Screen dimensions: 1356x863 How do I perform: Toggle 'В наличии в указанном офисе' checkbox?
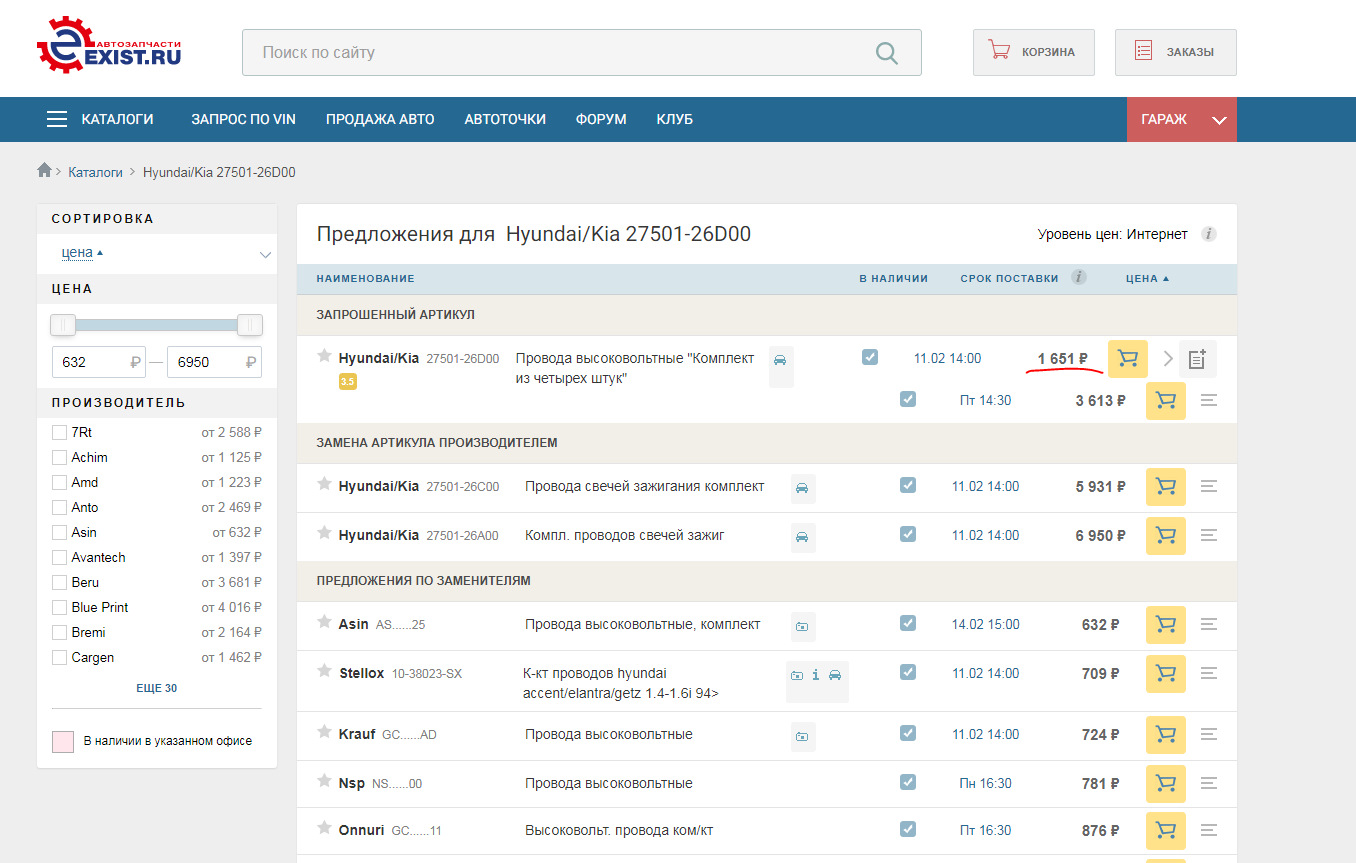point(63,741)
